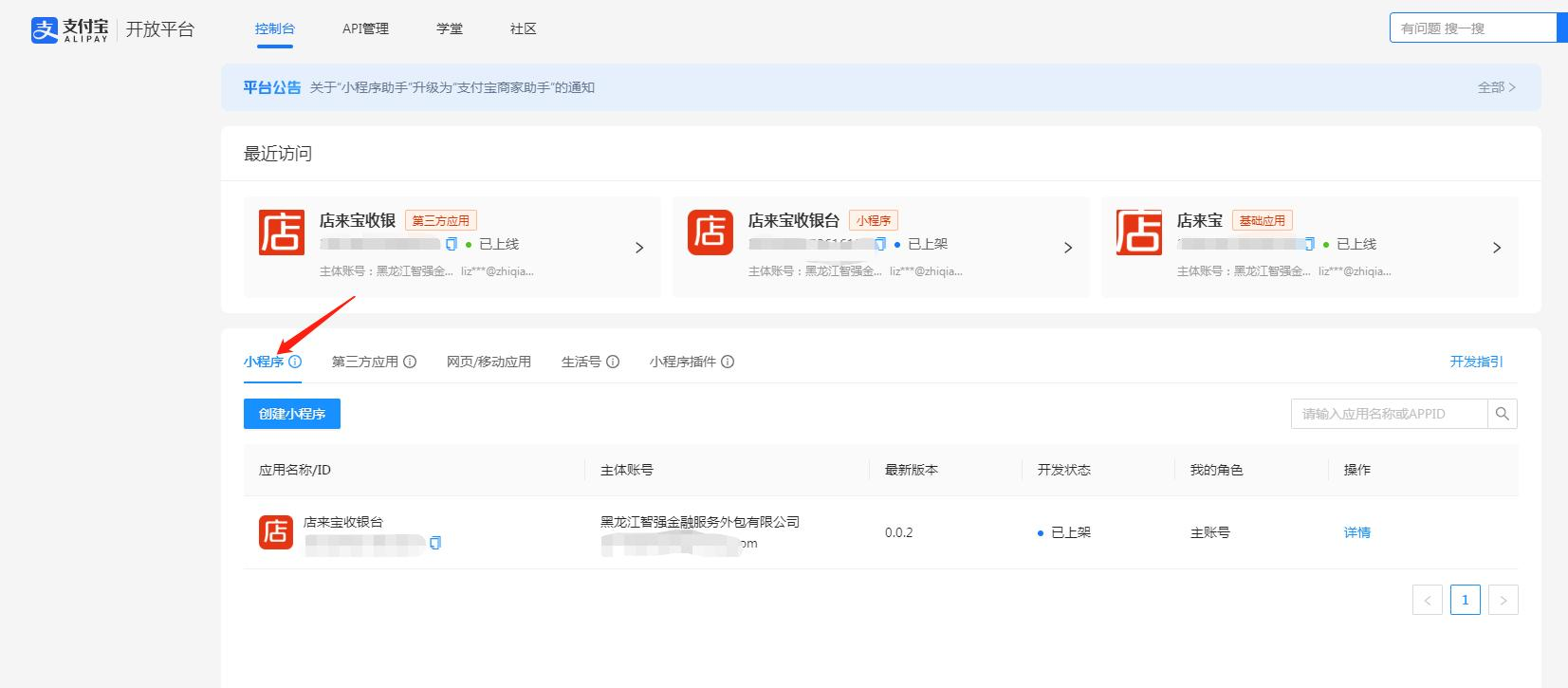
Task: Open 详情 link for 店来宝收银台
Action: coord(1356,532)
